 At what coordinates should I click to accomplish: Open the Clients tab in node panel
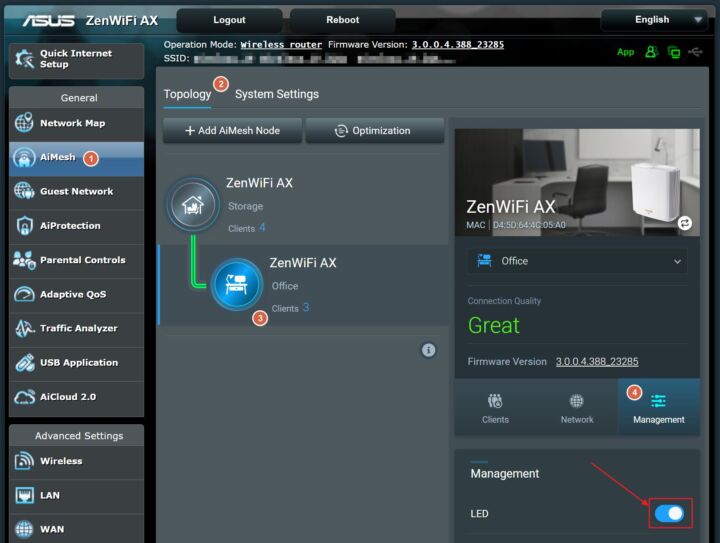point(495,408)
